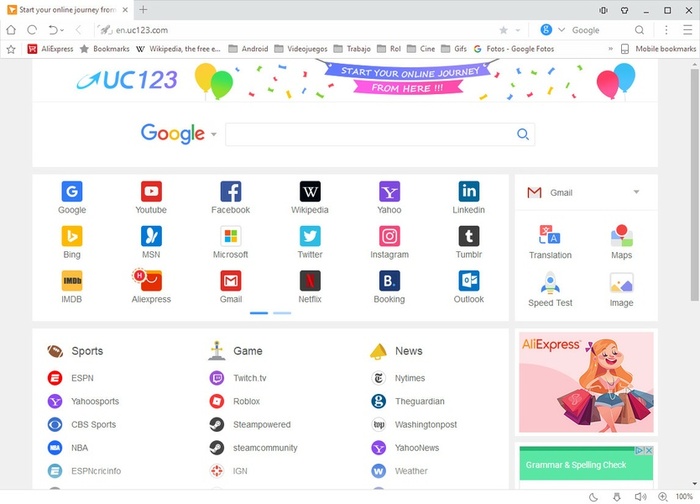Open the Facebook shortcut tile
The image size is (700, 504).
pyautogui.click(x=230, y=197)
